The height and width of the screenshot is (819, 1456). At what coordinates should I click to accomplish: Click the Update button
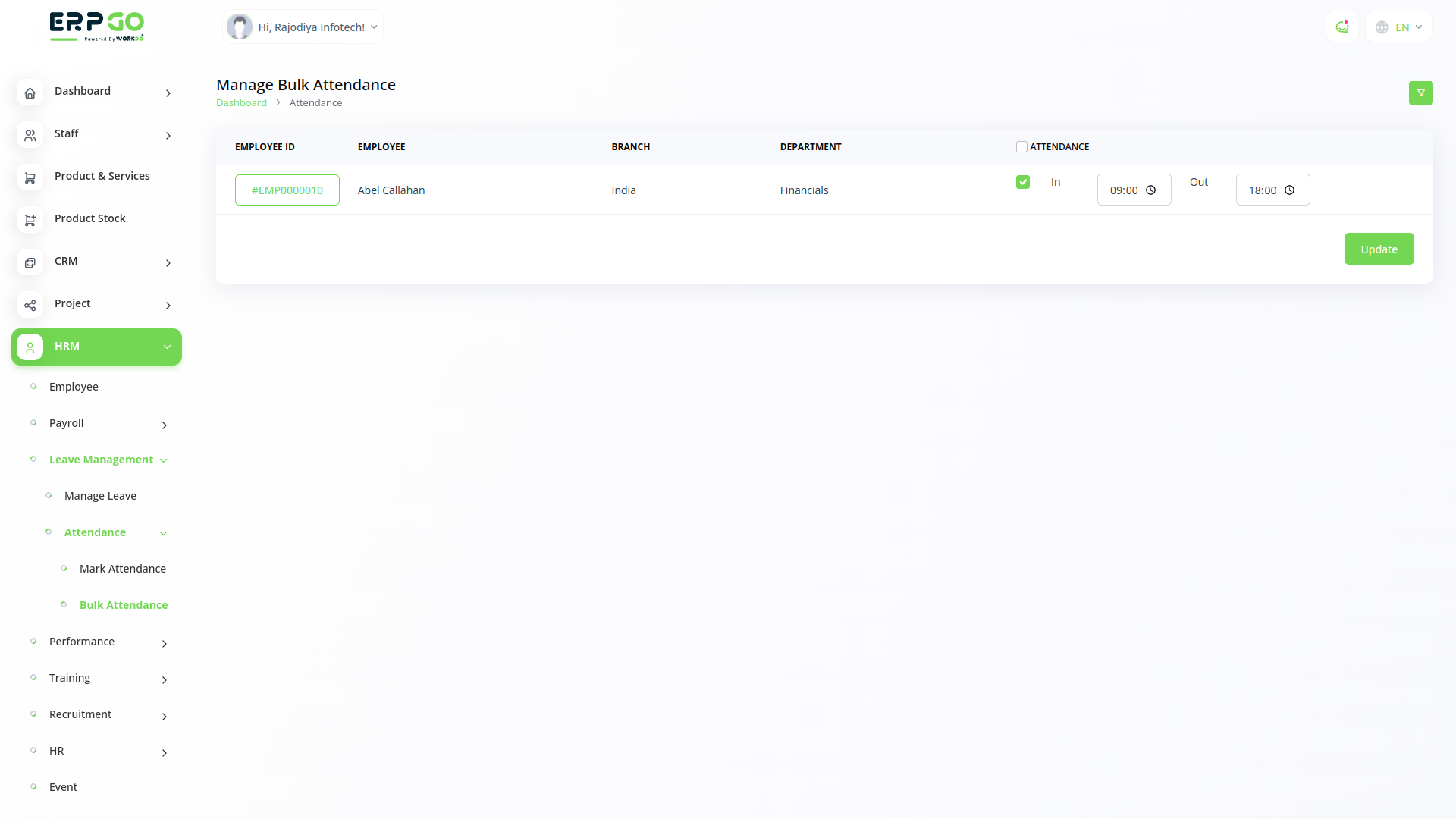point(1379,249)
